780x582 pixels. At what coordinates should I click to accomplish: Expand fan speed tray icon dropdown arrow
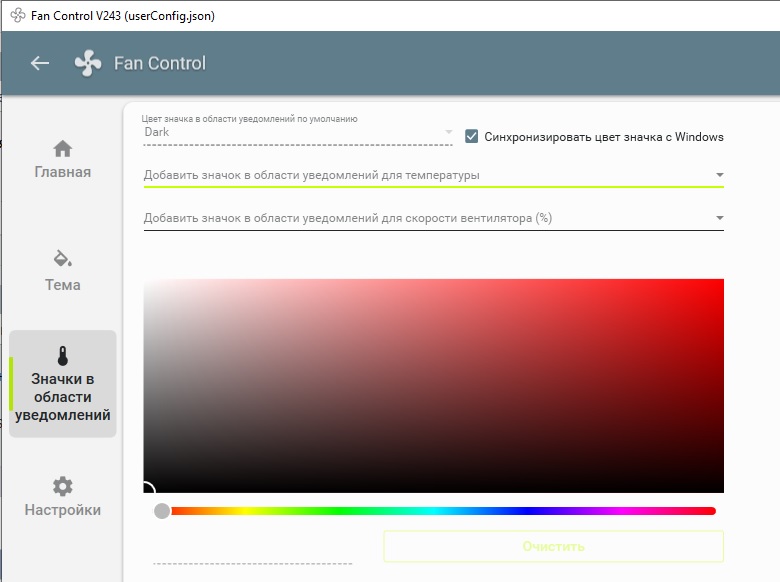(719, 218)
